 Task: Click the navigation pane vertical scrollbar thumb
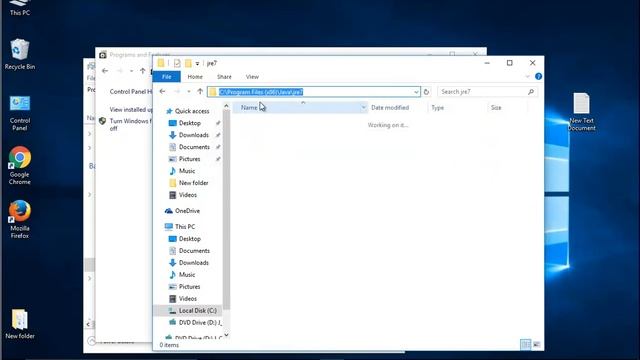click(x=227, y=209)
